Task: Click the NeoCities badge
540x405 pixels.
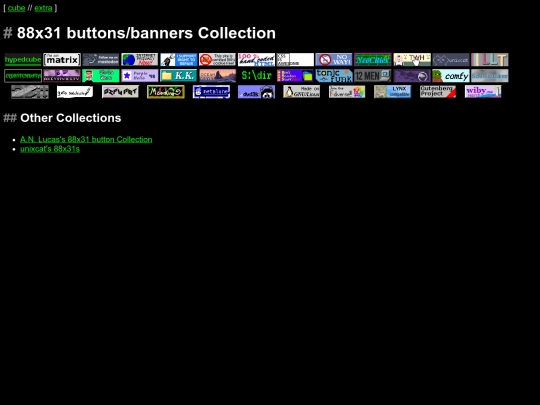Action: pyautogui.click(x=373, y=60)
